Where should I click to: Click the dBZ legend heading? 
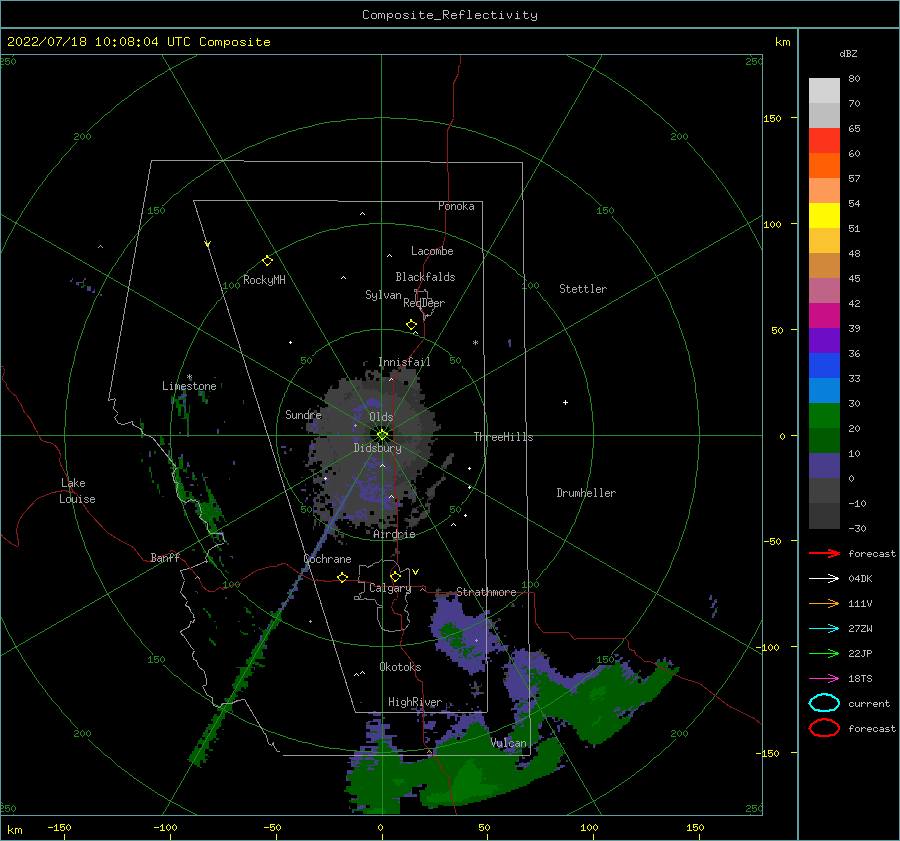(x=848, y=53)
